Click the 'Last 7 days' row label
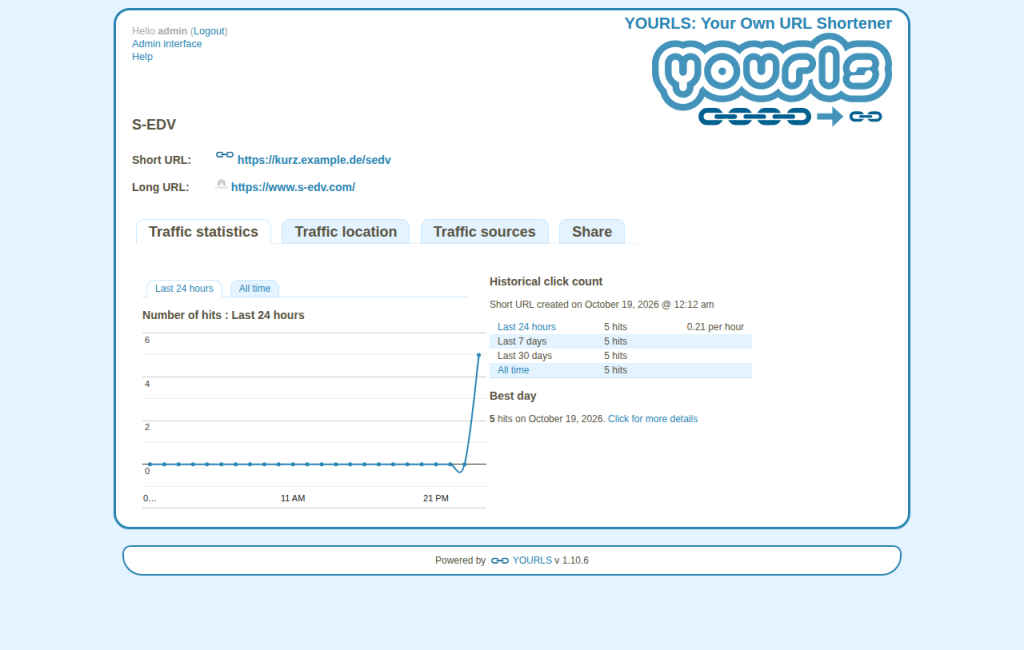The height and width of the screenshot is (650, 1024). coord(522,341)
